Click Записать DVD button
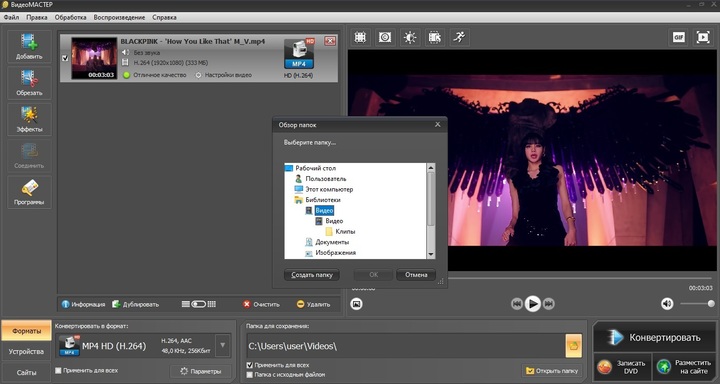The height and width of the screenshot is (384, 720). [622, 367]
